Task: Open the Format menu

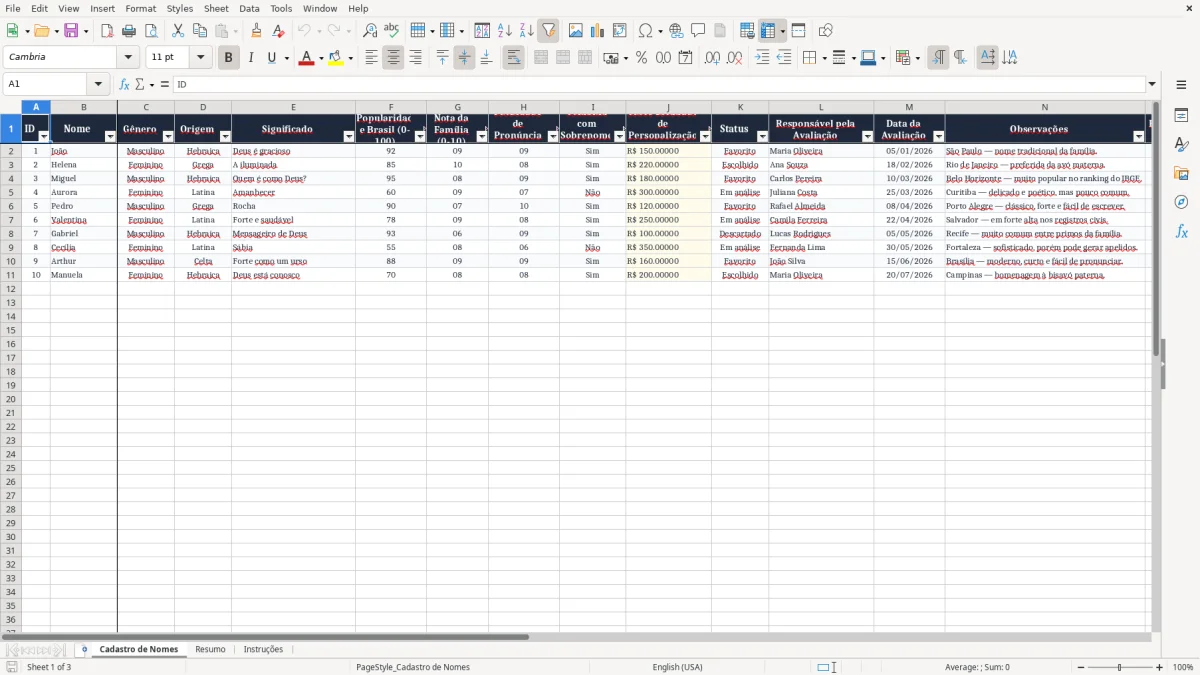Action: point(140,8)
